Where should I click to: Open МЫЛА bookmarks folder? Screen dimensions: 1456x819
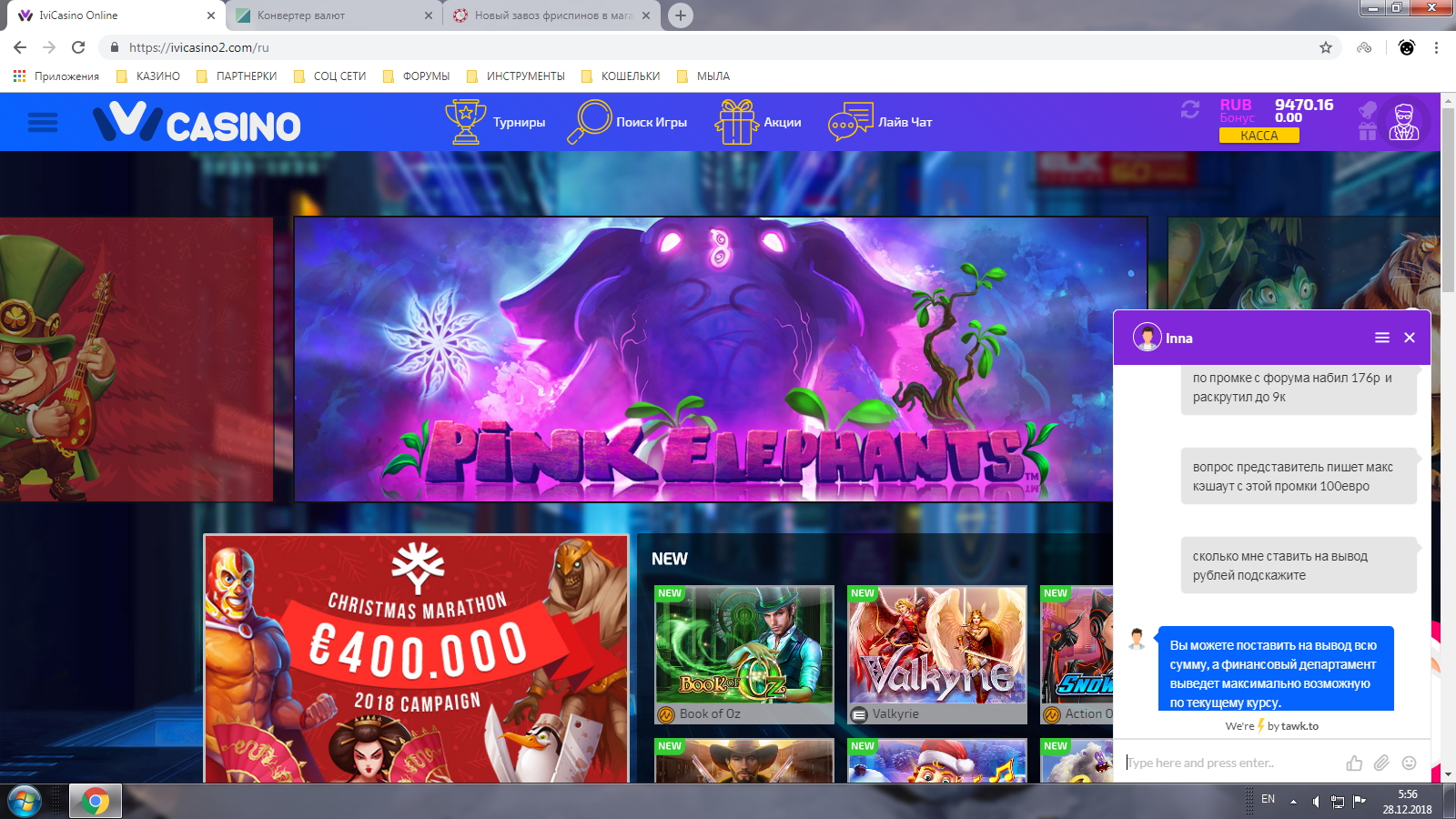coord(703,76)
